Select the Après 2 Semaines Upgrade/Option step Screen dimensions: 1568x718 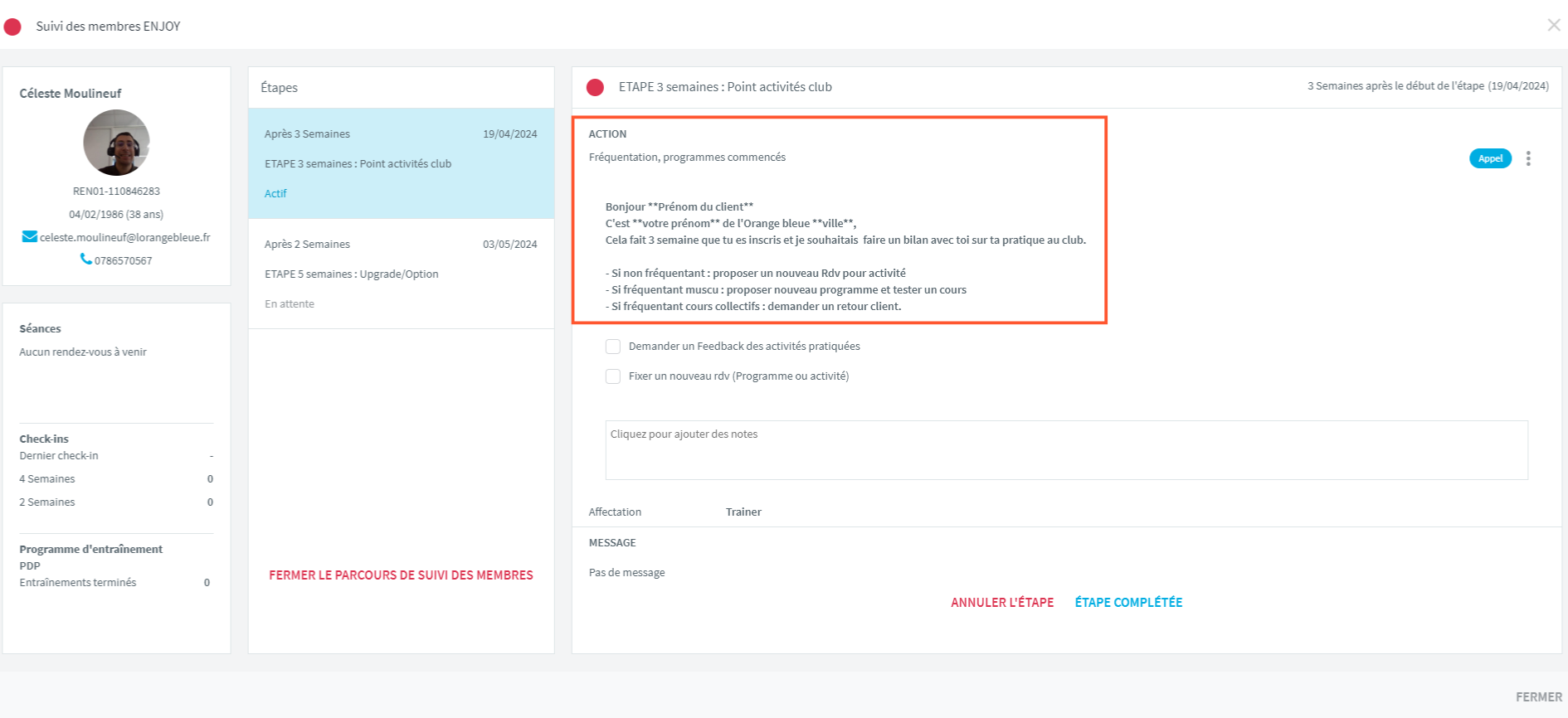point(401,274)
